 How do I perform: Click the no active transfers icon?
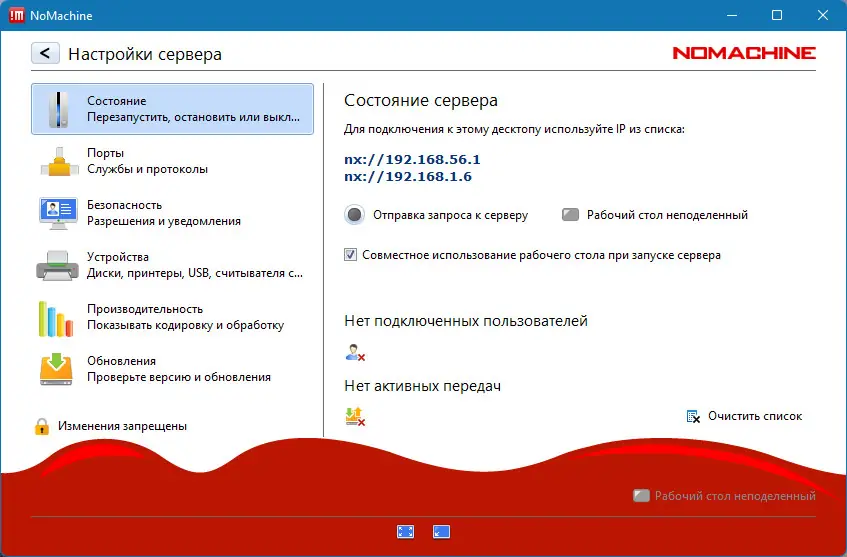pos(355,417)
